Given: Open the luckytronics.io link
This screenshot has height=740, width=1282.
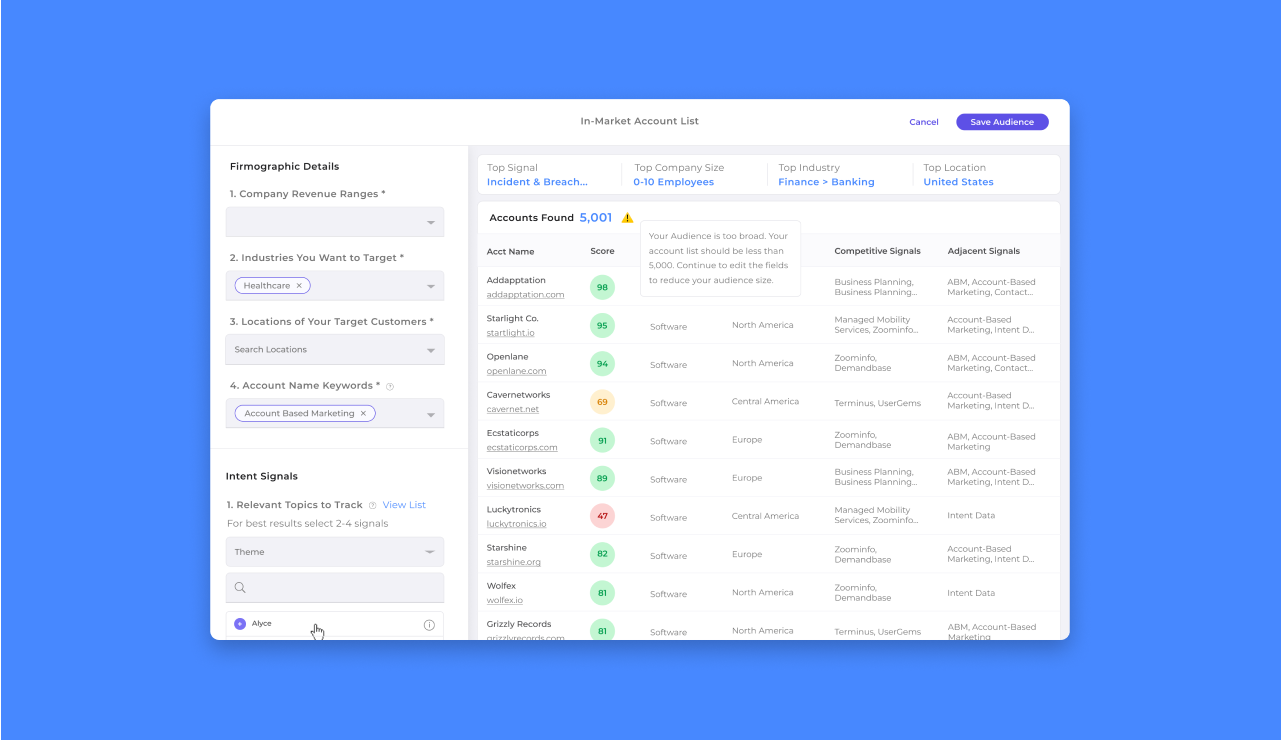Looking at the screenshot, I should coord(516,524).
